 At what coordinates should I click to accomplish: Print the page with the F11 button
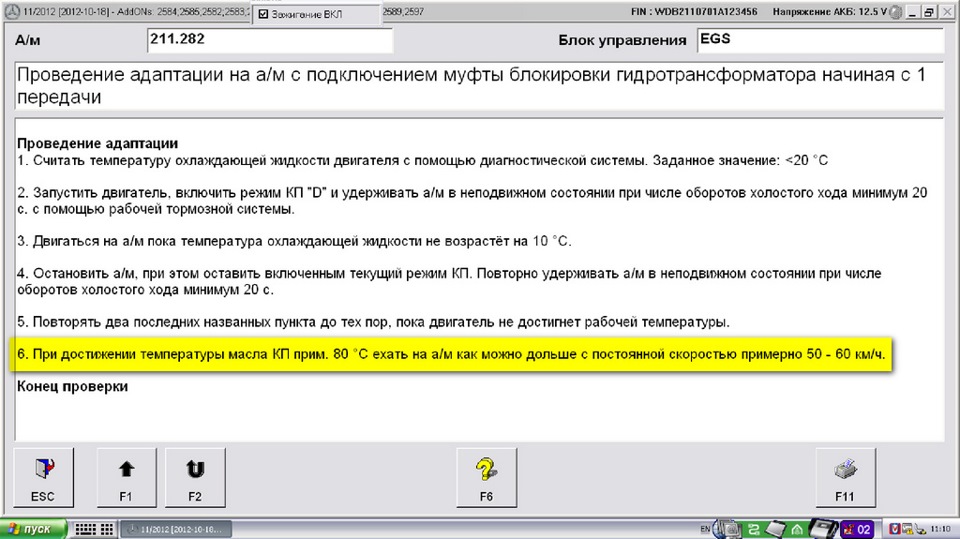(845, 478)
